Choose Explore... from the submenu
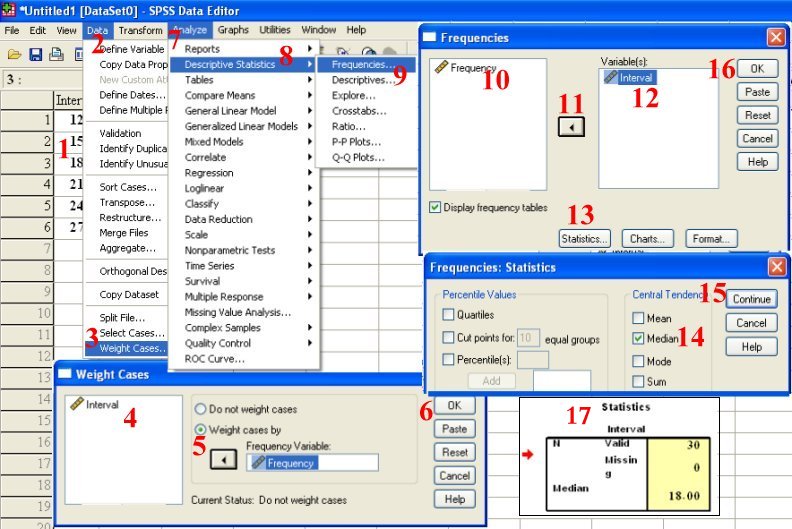This screenshot has width=792, height=529. coord(354,95)
